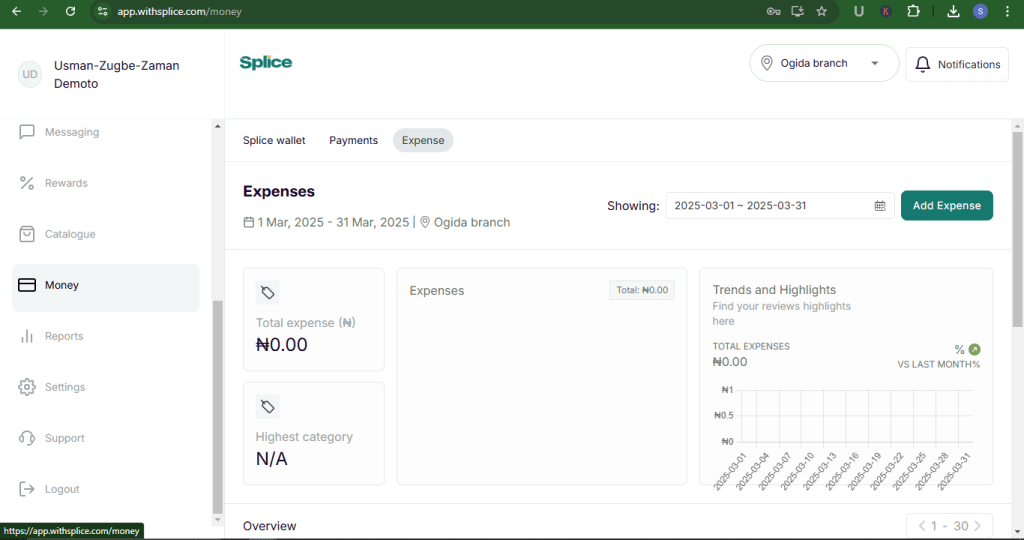Screen dimensions: 1024x540
Task: Click the Trends and Highlights heading
Action: 774,289
